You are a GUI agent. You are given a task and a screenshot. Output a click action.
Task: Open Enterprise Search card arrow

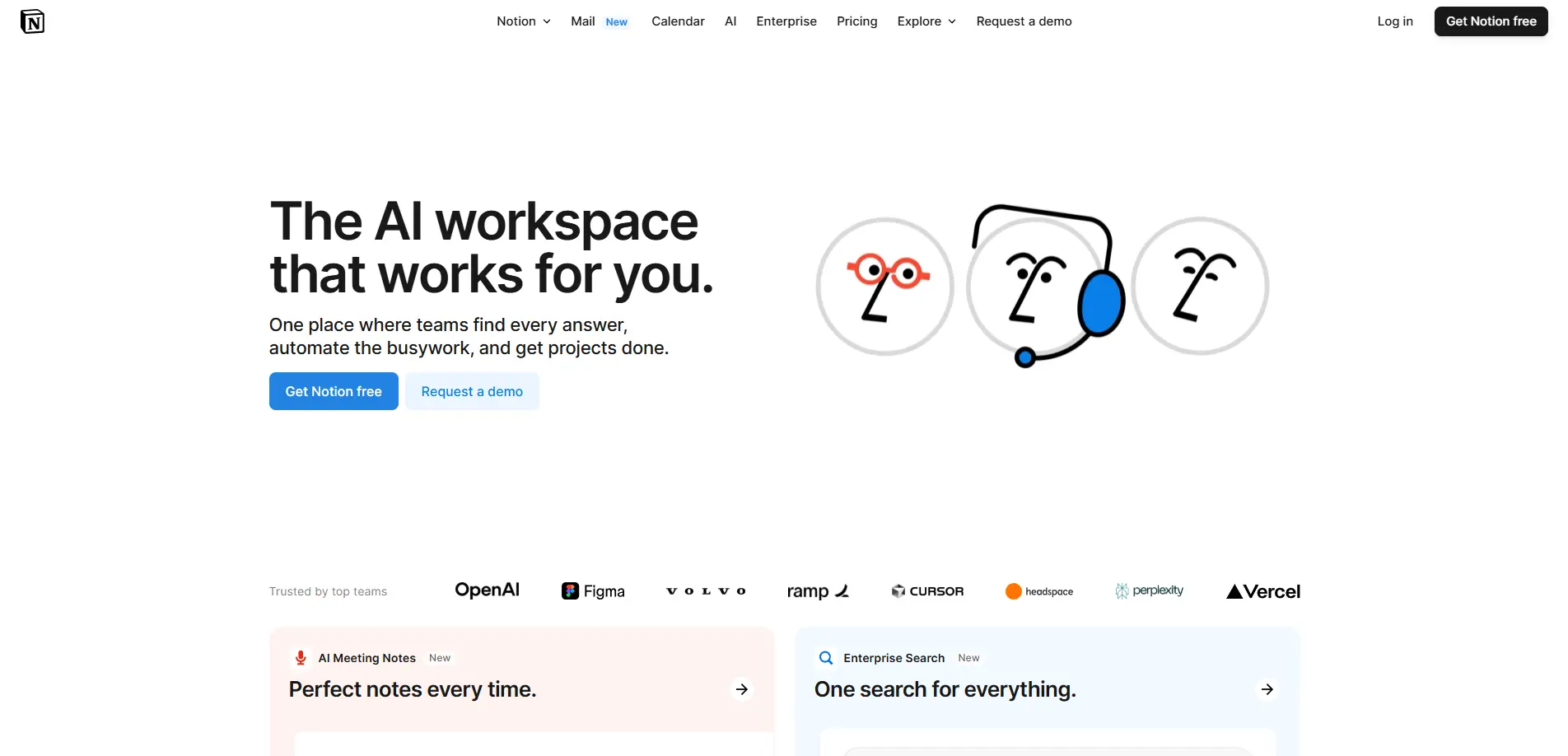(x=1267, y=689)
